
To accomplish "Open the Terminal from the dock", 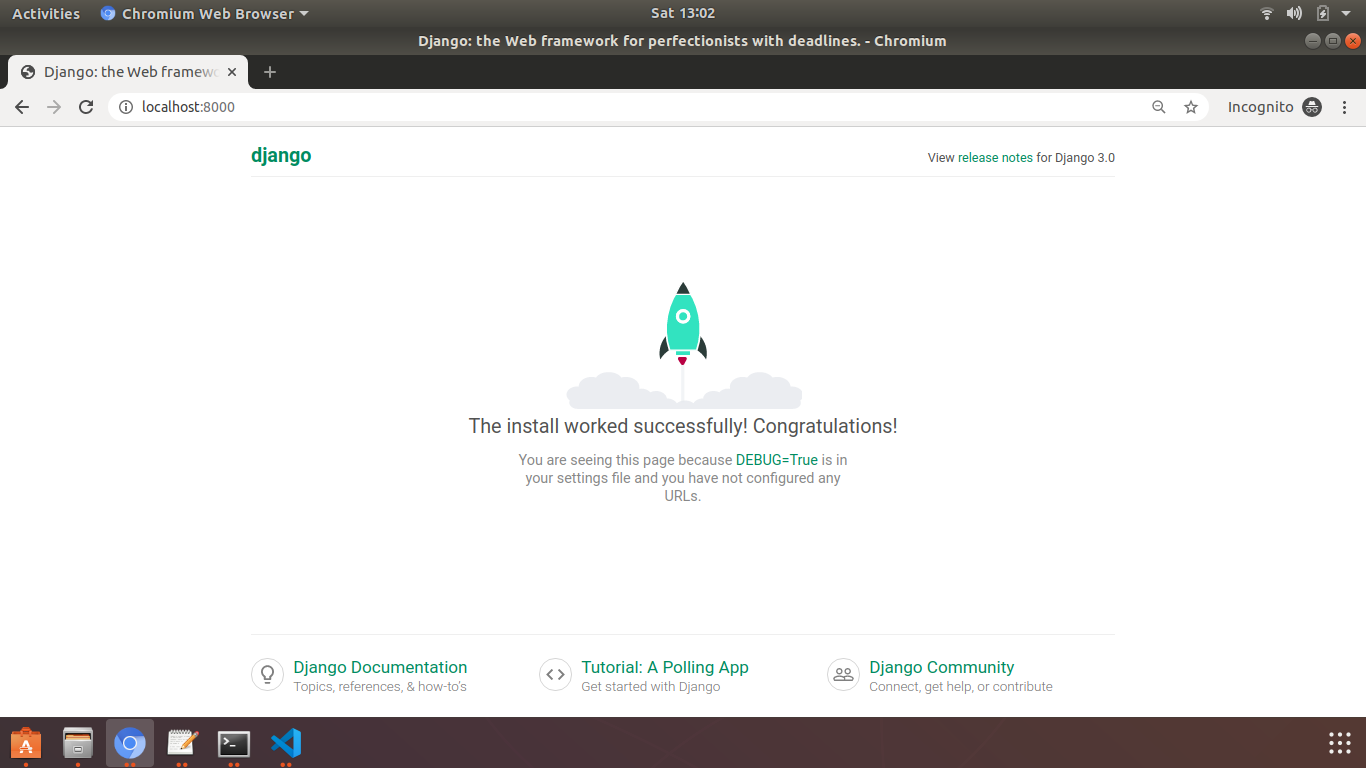I will 234,743.
